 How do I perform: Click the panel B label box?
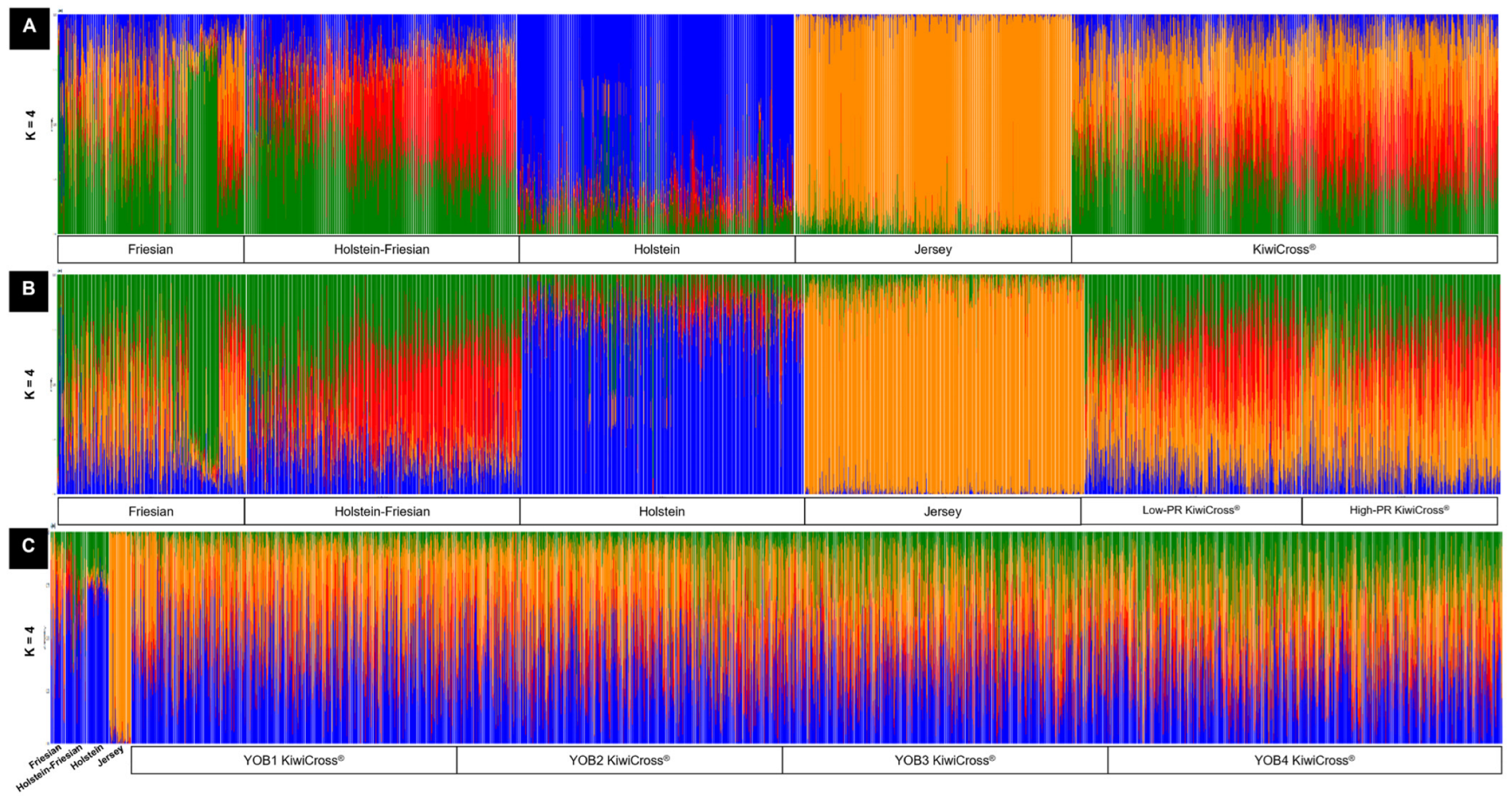click(28, 290)
